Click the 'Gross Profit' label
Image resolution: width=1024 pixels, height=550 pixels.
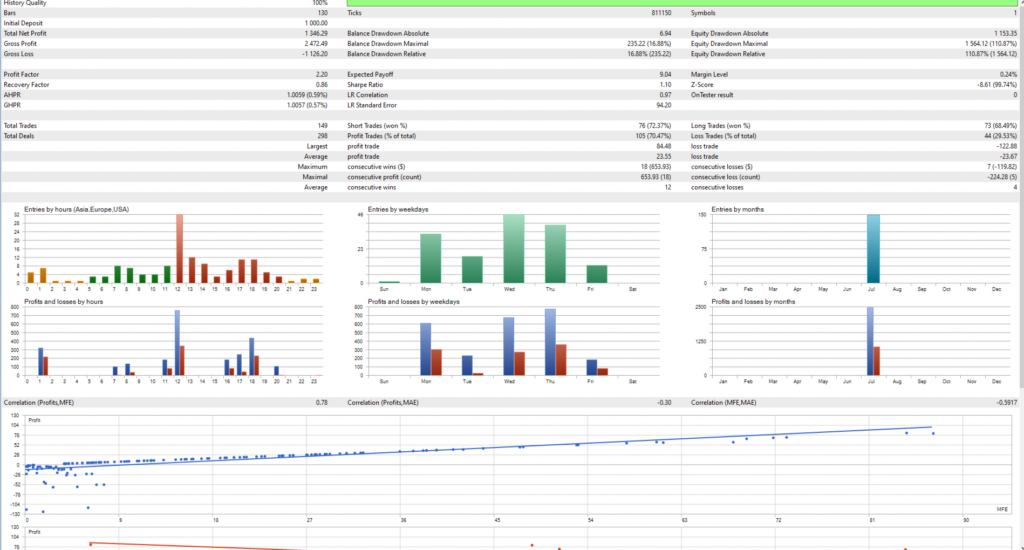point(20,44)
